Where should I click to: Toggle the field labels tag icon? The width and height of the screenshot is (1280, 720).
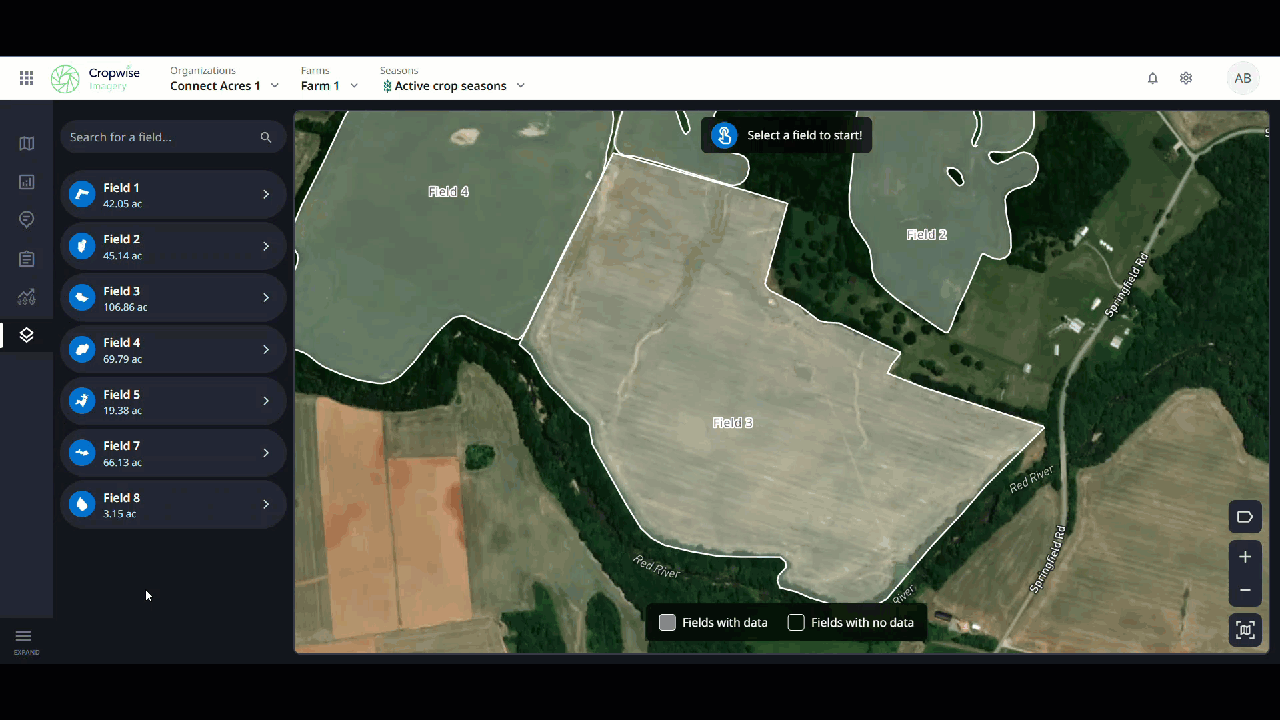click(x=1245, y=517)
